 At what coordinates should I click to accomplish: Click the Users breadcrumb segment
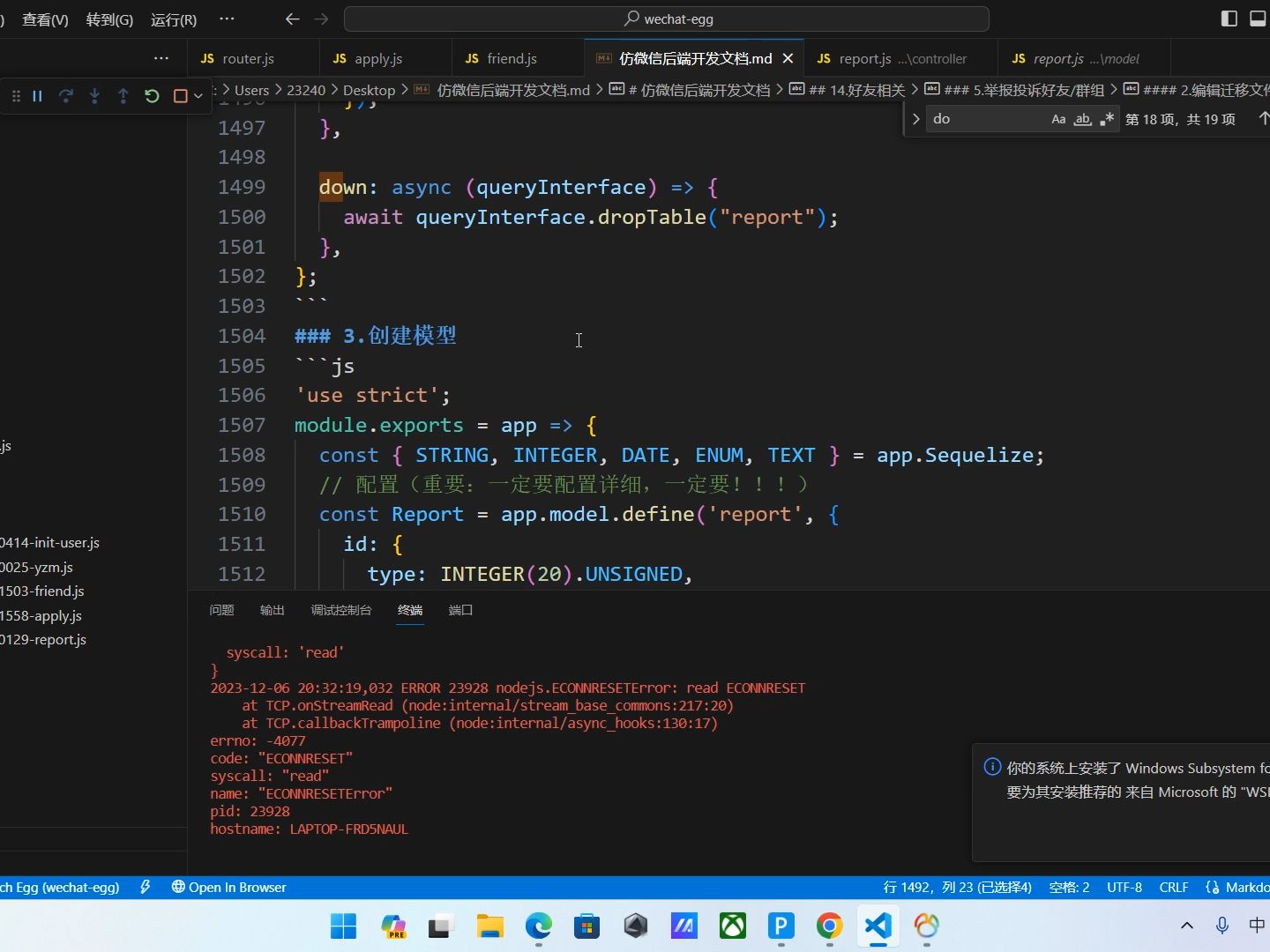pyautogui.click(x=251, y=90)
